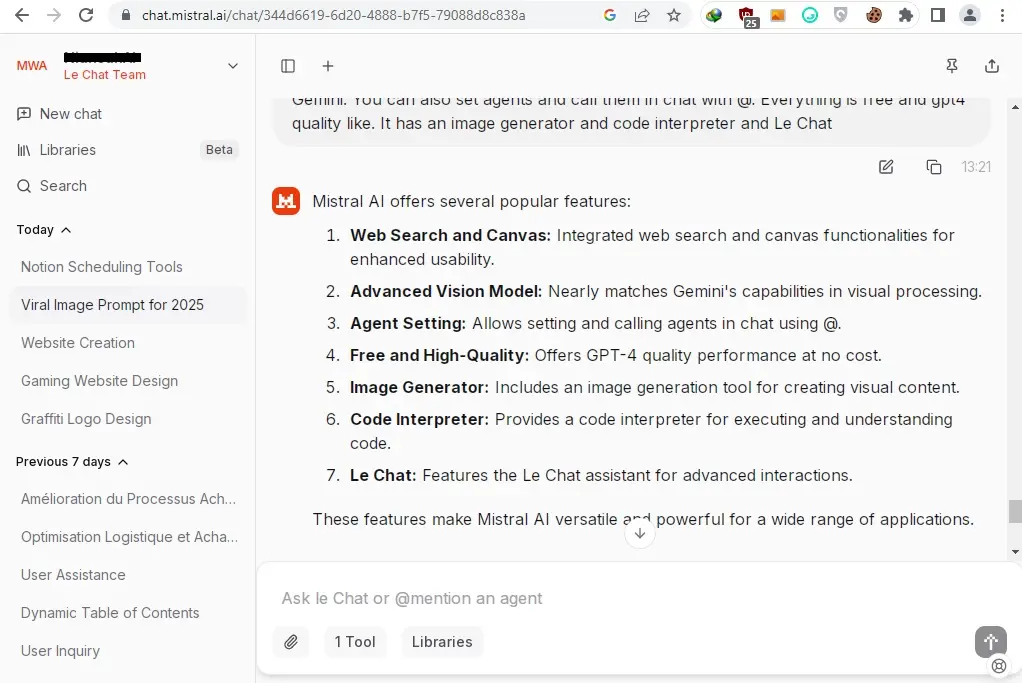The height and width of the screenshot is (683, 1022).
Task: Attach a file with paperclip icon
Action: click(291, 642)
